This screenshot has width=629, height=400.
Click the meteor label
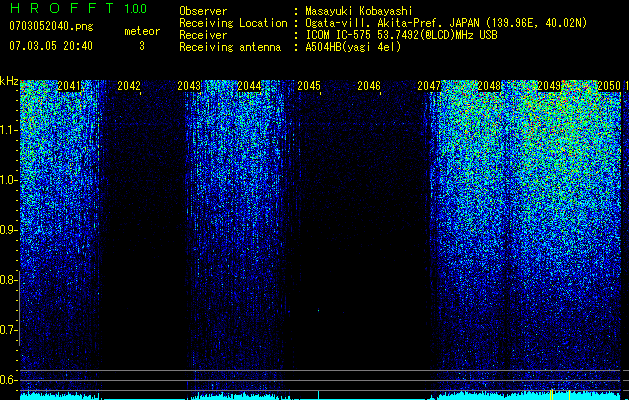(142, 31)
